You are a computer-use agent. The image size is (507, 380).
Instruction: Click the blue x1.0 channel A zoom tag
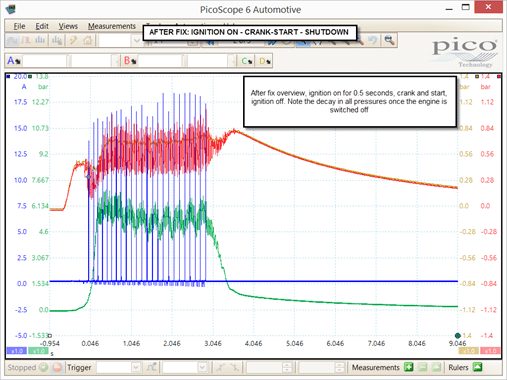tap(16, 351)
